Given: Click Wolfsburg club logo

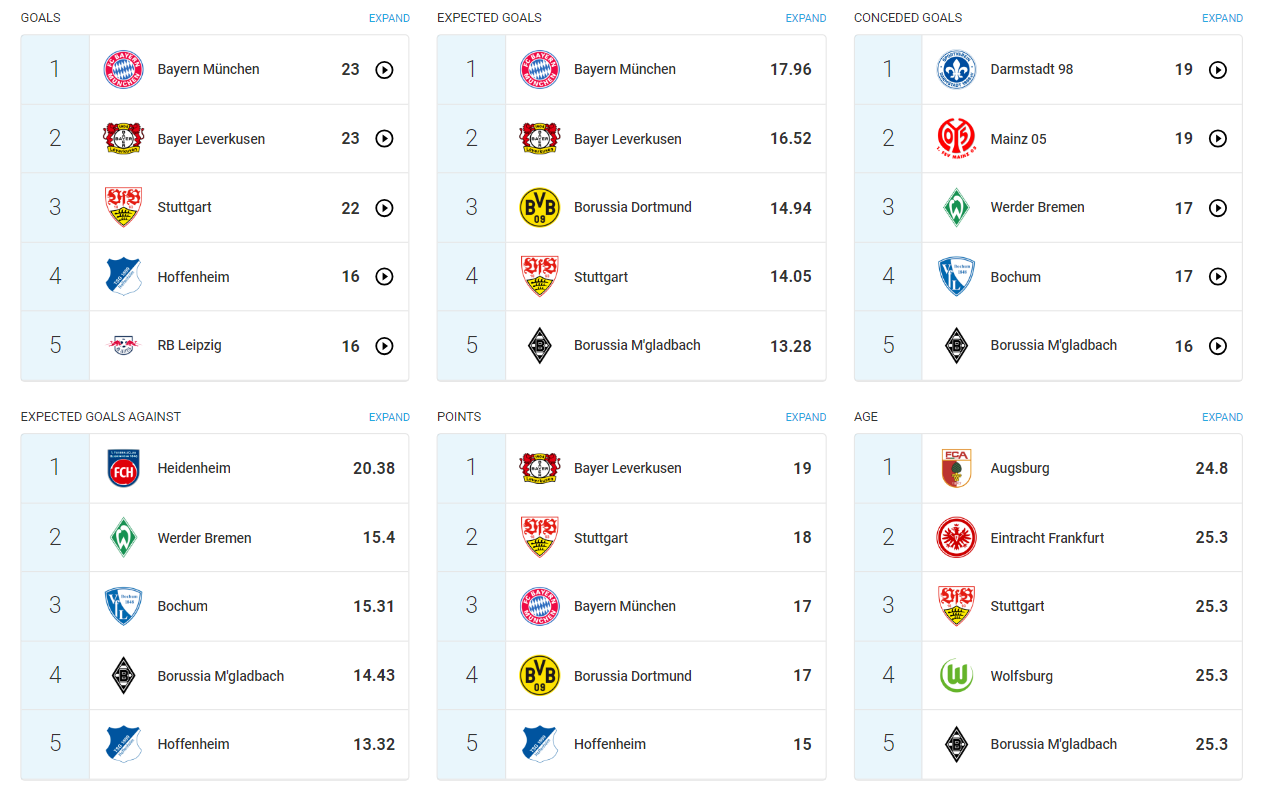Looking at the screenshot, I should tap(957, 676).
